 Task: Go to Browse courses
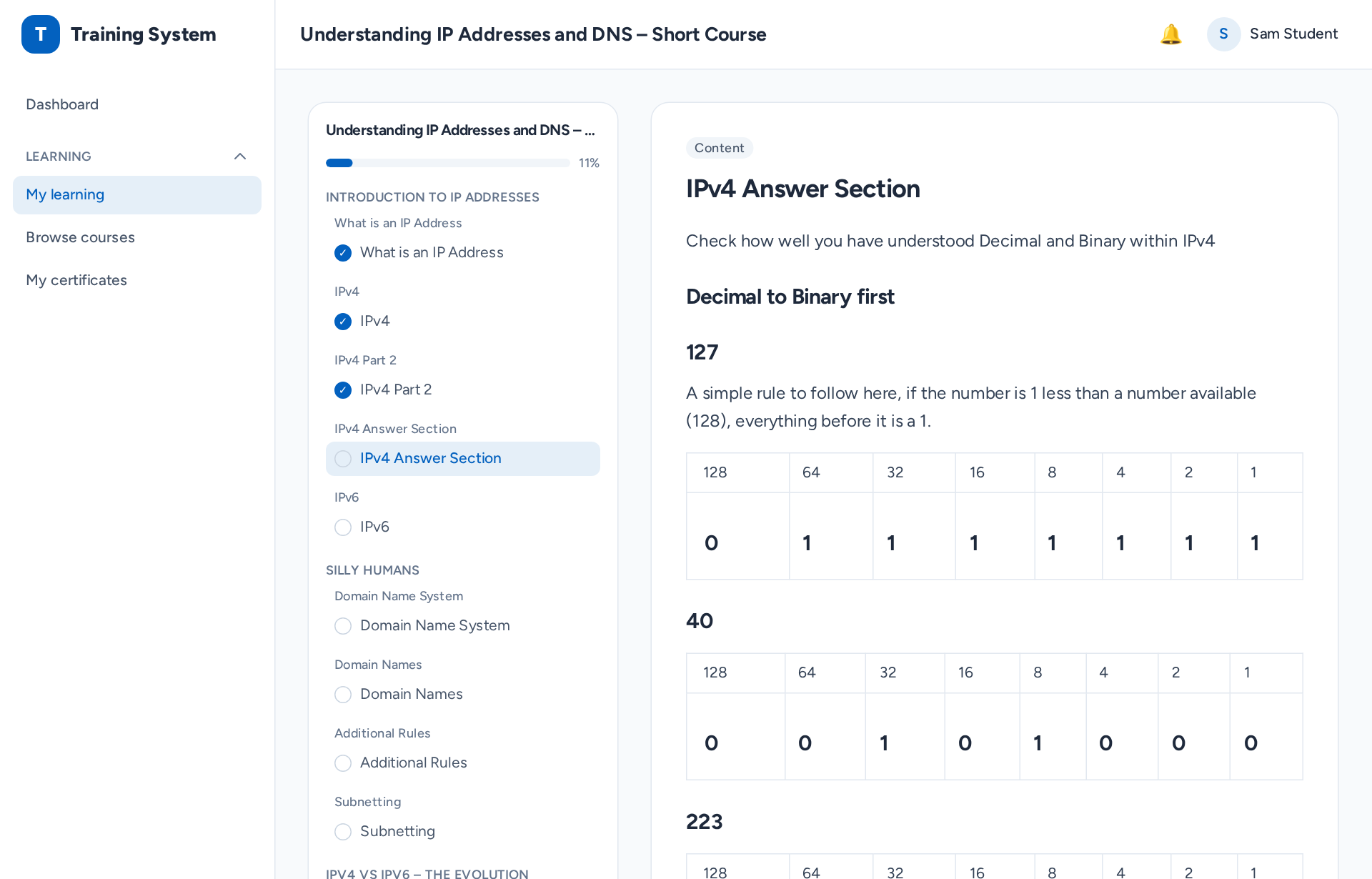pos(137,237)
